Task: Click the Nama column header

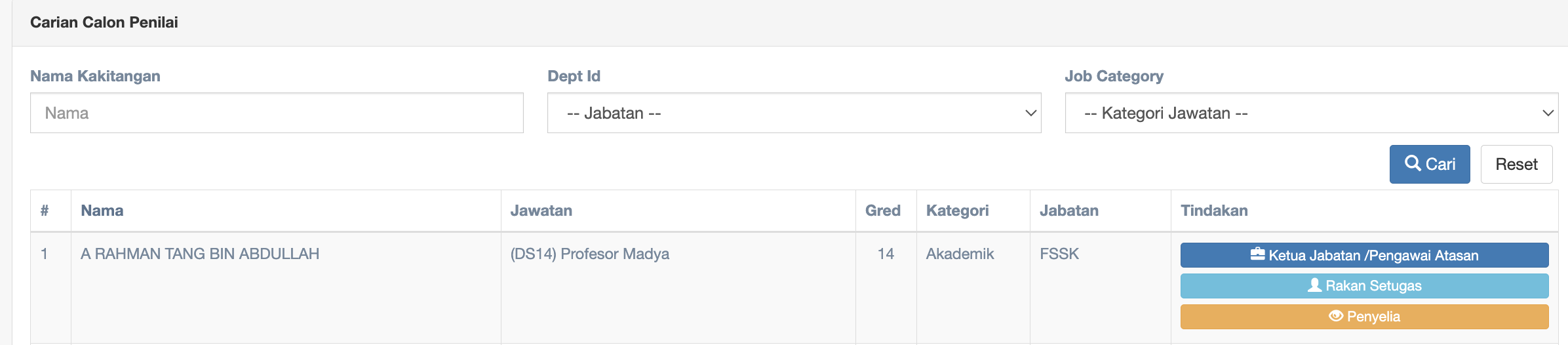Action: pyautogui.click(x=102, y=211)
